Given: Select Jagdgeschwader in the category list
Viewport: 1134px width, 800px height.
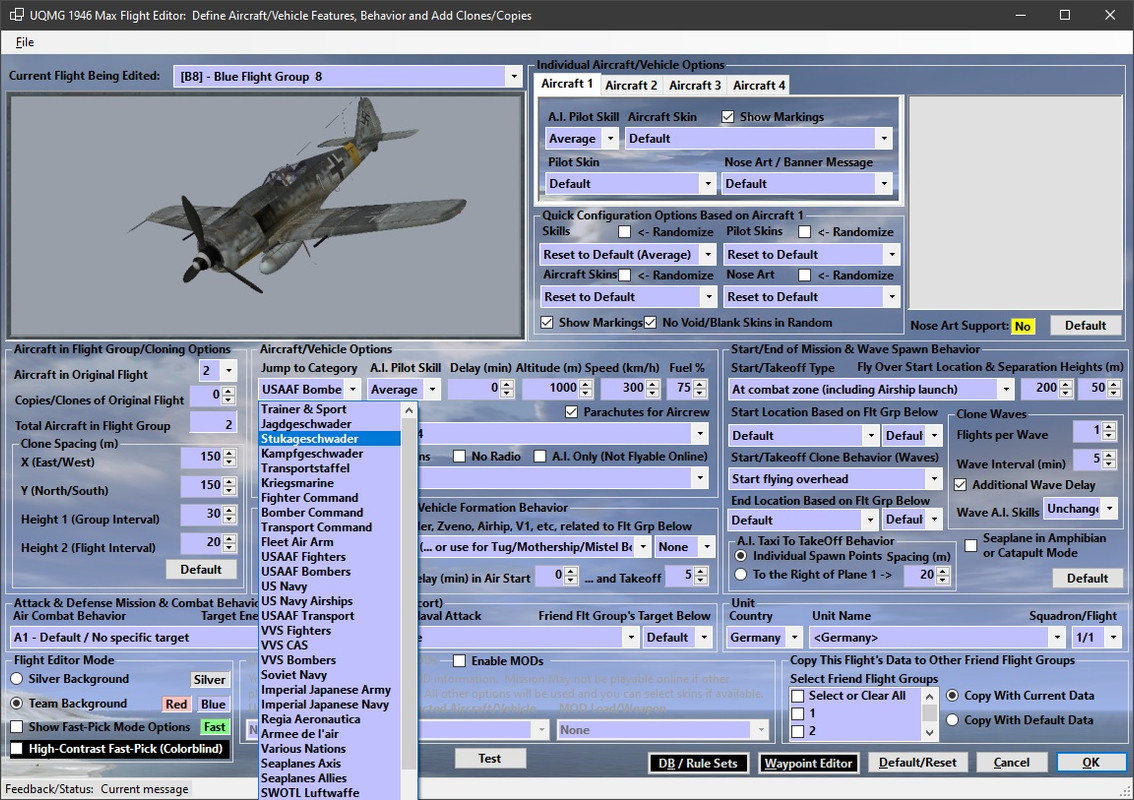Looking at the screenshot, I should [x=329, y=424].
